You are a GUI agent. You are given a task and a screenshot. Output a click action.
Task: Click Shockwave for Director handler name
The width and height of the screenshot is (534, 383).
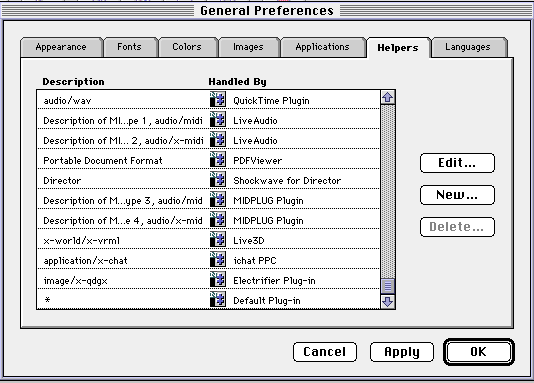(x=287, y=180)
